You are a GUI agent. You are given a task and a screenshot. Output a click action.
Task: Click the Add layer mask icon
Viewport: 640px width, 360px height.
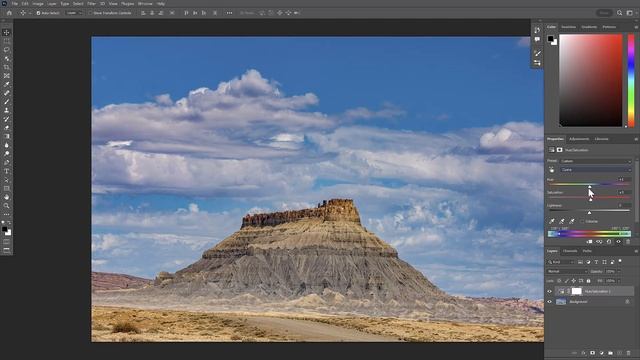pyautogui.click(x=593, y=353)
